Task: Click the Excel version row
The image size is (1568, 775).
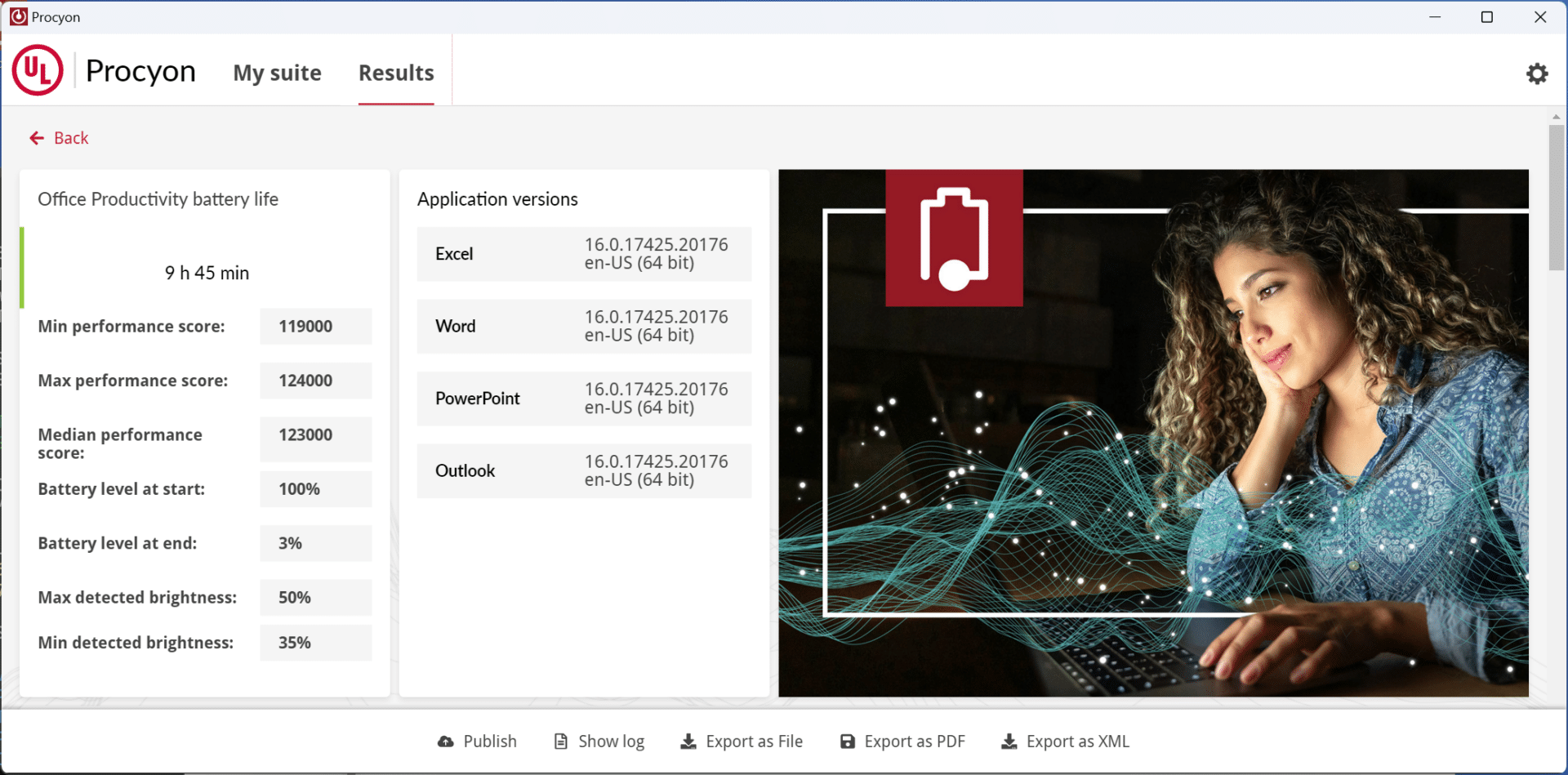Action: coord(584,254)
